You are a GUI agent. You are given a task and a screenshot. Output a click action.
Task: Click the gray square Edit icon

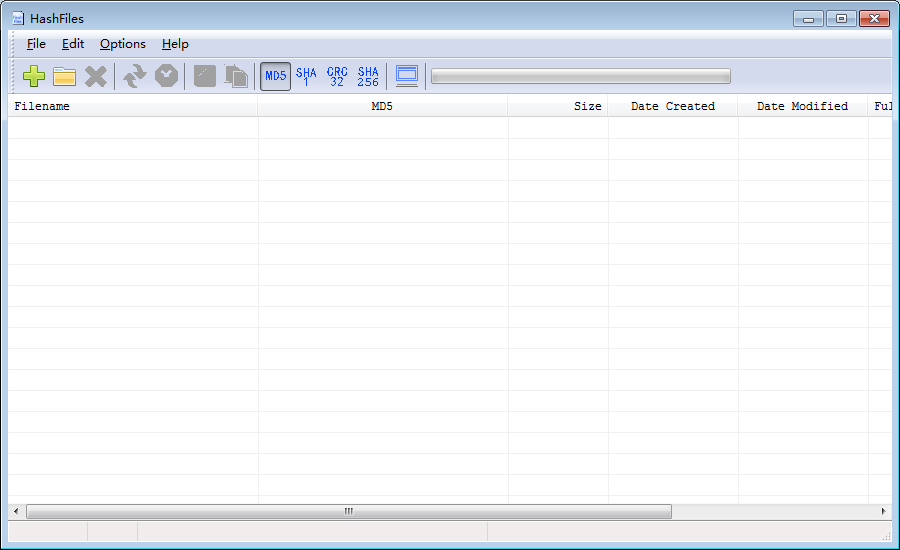pos(205,76)
